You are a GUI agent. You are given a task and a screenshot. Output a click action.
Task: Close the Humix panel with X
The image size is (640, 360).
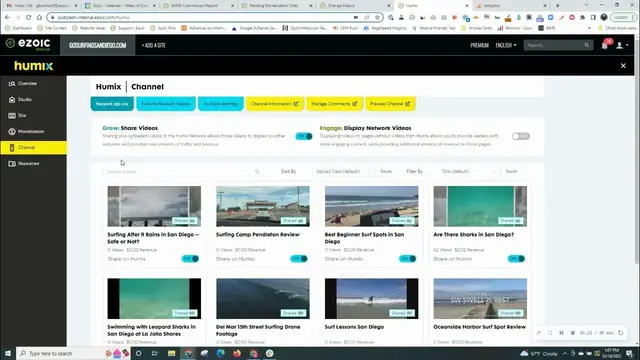623,66
